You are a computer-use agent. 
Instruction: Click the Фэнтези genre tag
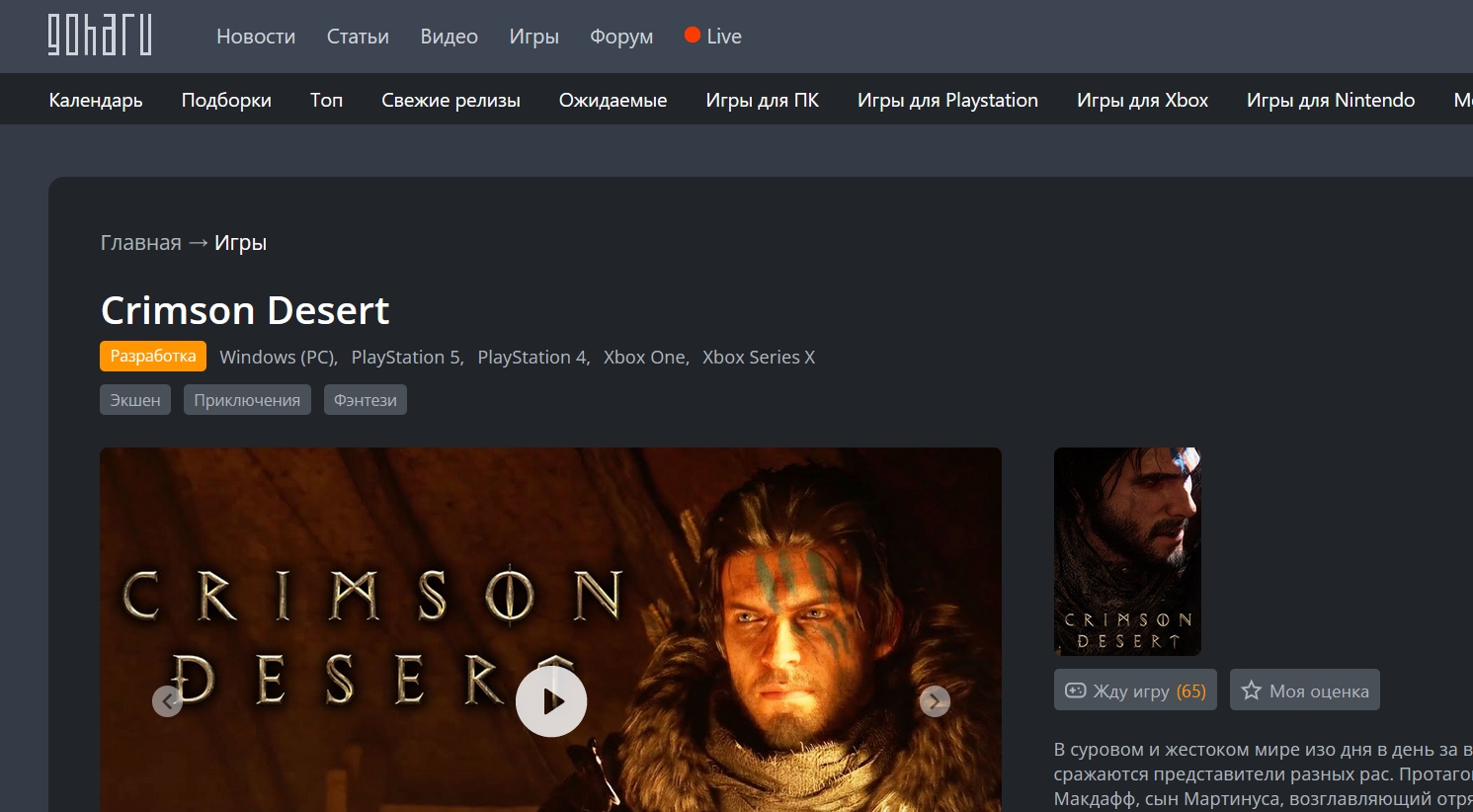[x=366, y=400]
